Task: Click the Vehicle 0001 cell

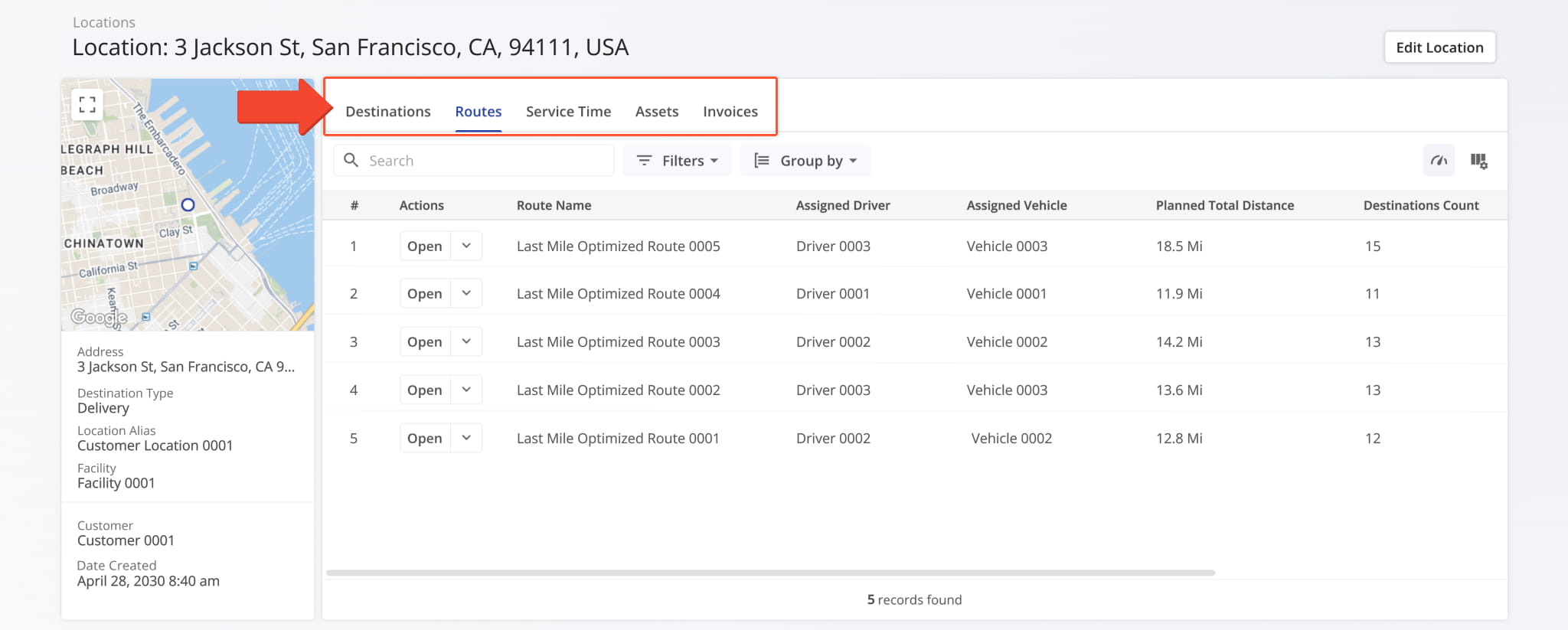Action: [x=1007, y=293]
